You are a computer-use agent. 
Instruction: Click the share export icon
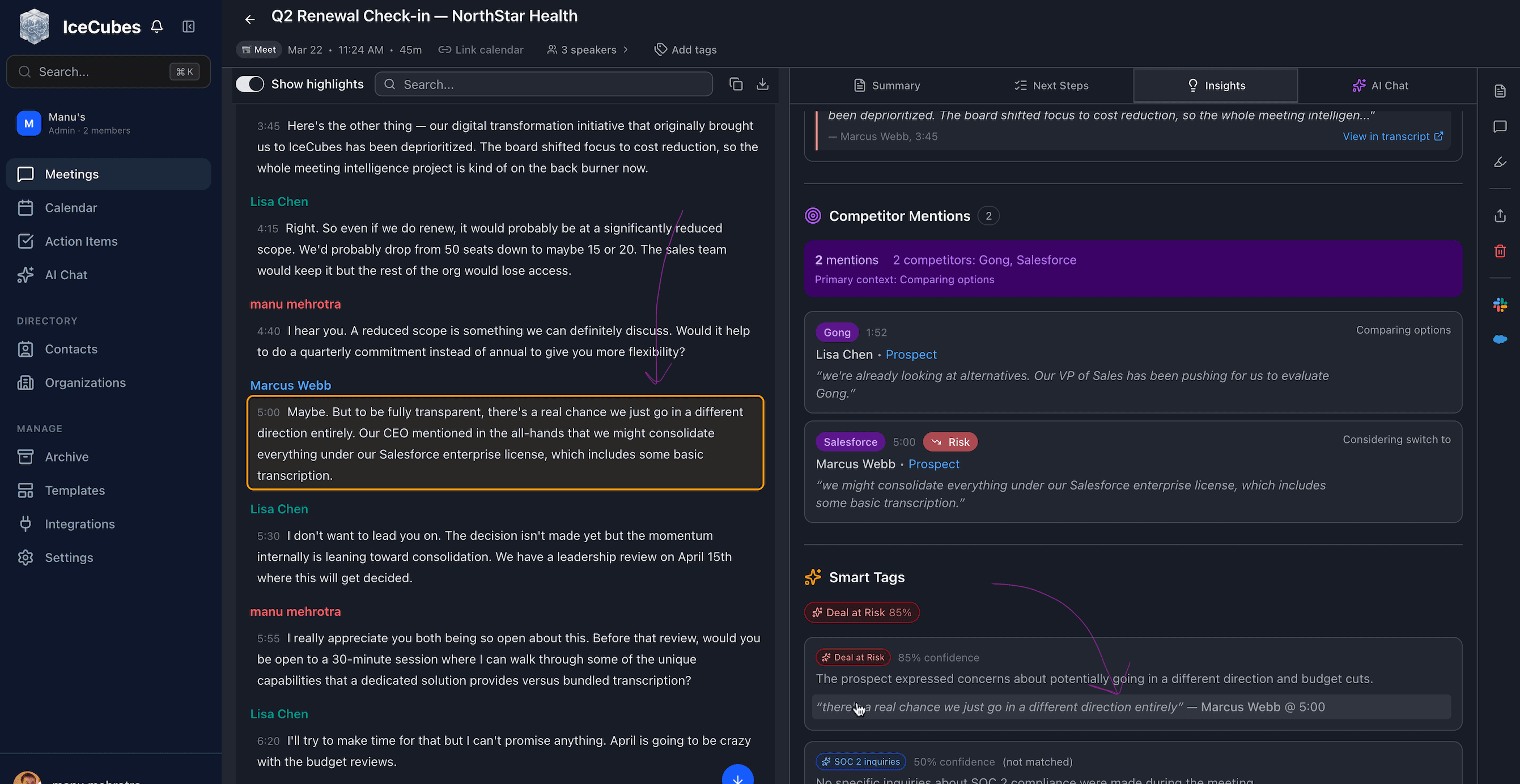coord(1500,216)
